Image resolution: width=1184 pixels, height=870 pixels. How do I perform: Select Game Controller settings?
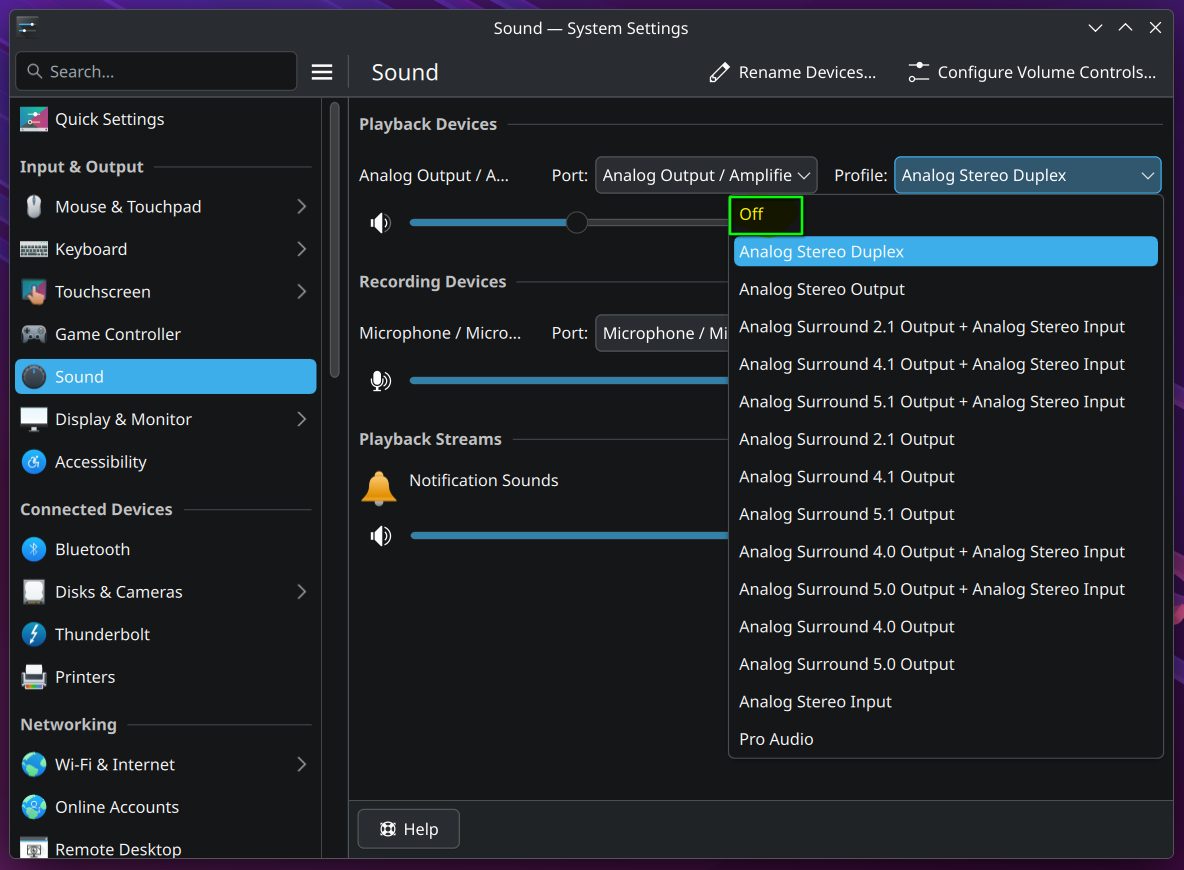tap(117, 334)
